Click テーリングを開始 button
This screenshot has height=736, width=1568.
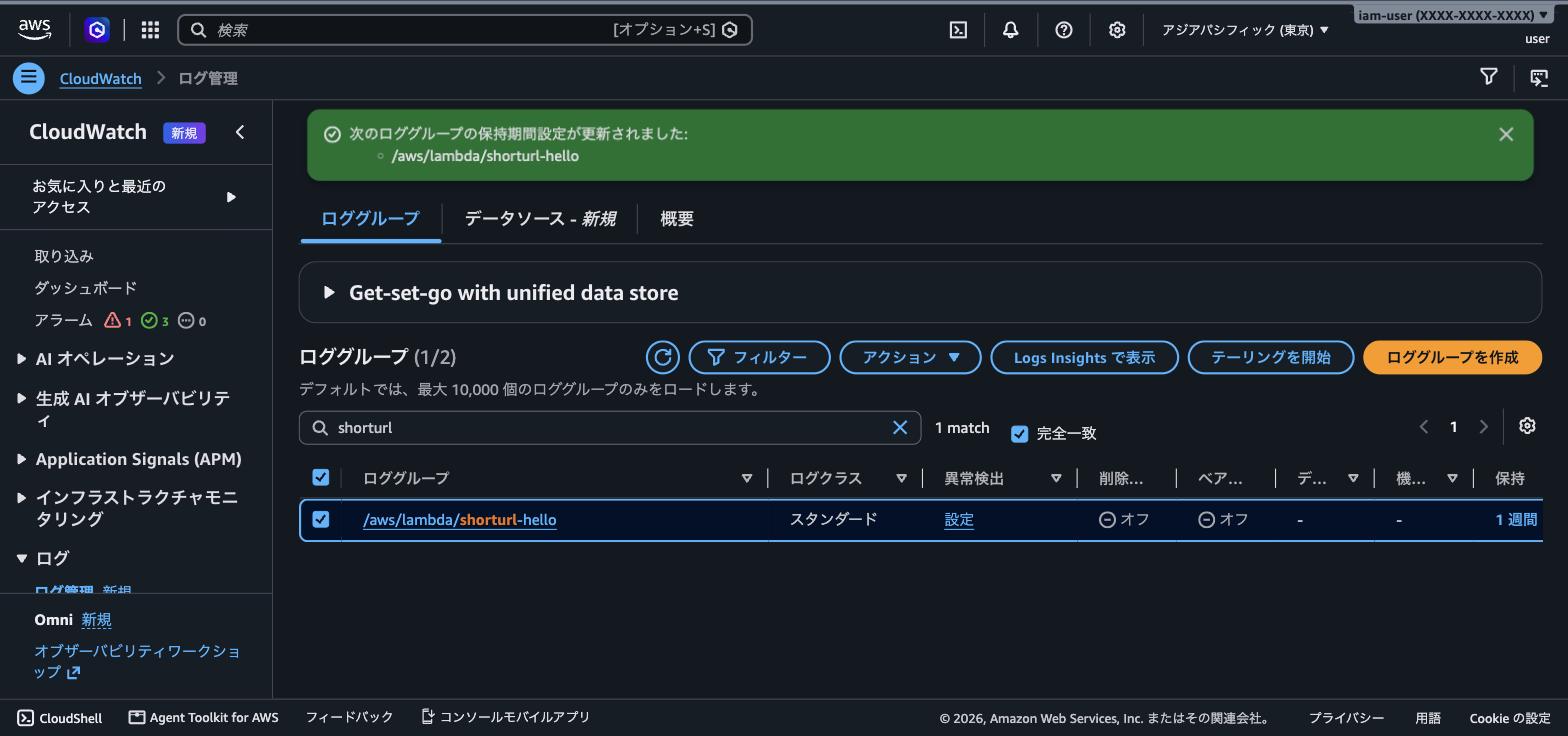(x=1271, y=357)
